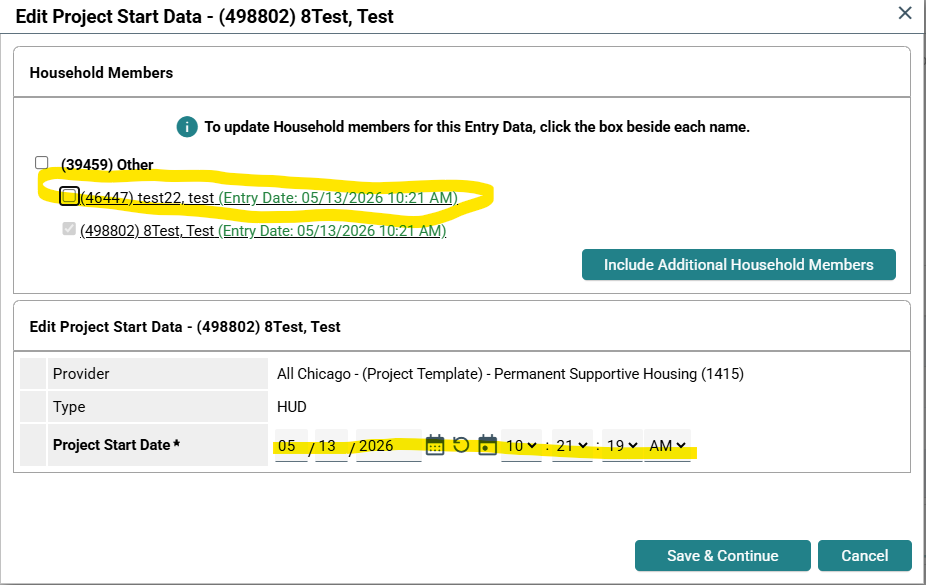Click the day field showing 13

pyautogui.click(x=331, y=446)
